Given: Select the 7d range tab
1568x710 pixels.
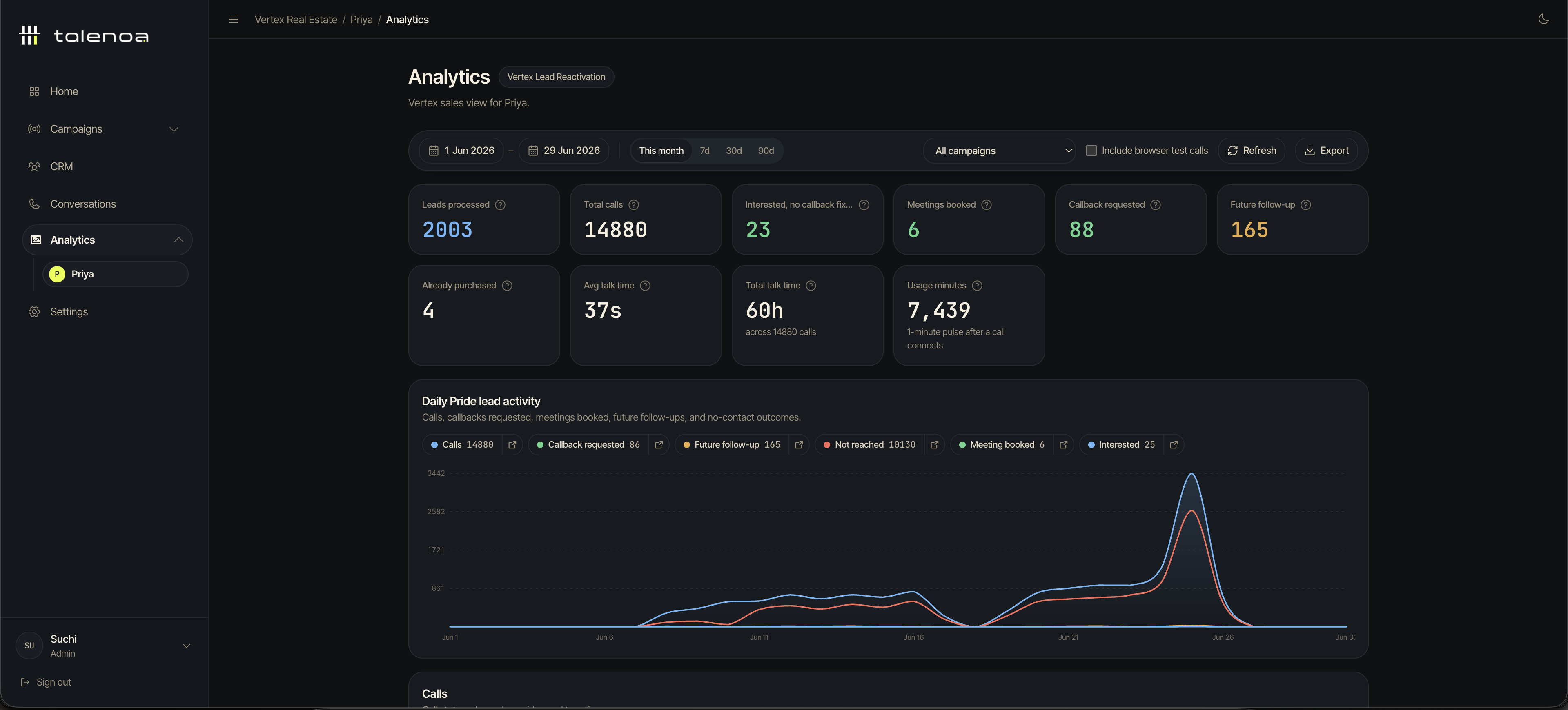Looking at the screenshot, I should (x=704, y=150).
